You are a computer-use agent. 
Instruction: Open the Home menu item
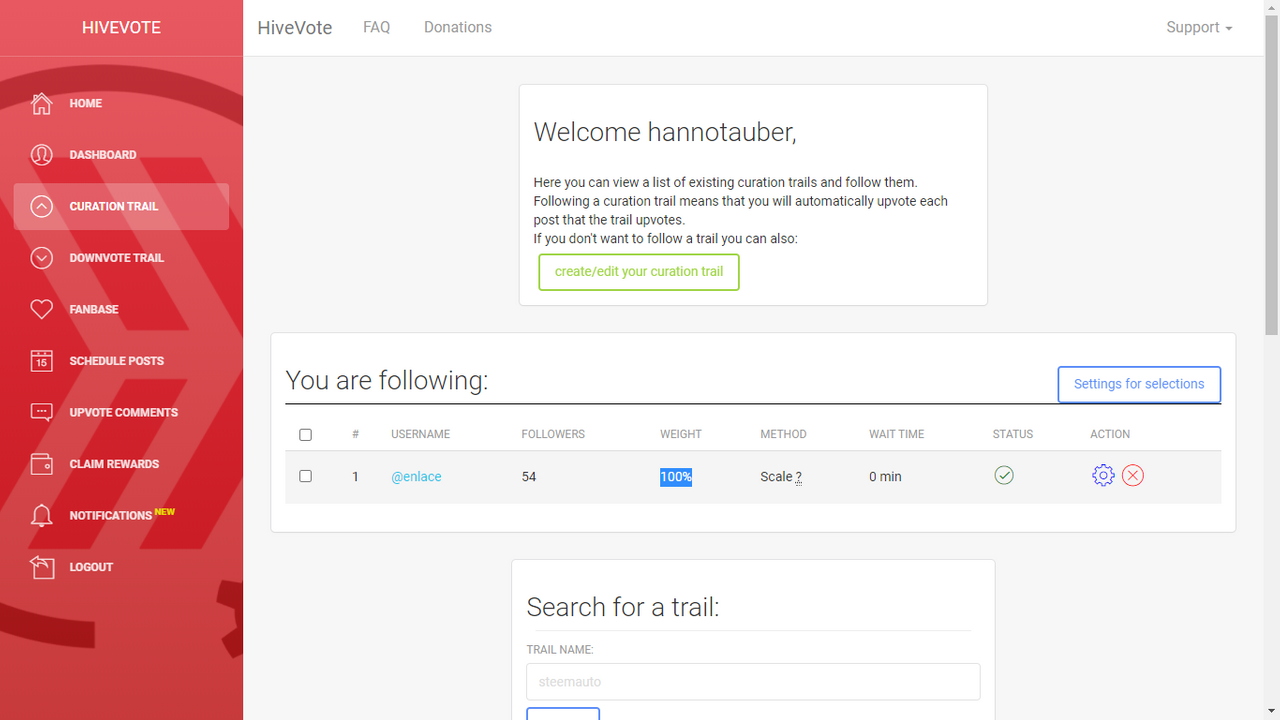[x=121, y=103]
